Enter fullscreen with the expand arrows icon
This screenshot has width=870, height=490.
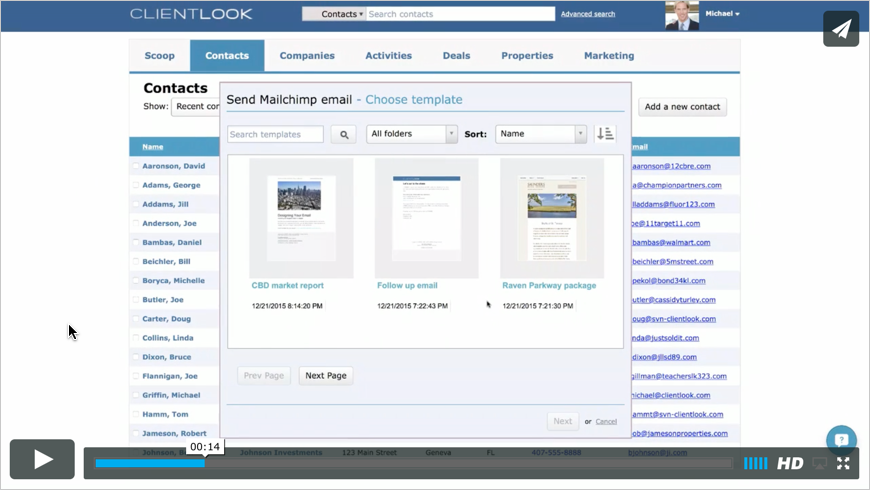(843, 463)
